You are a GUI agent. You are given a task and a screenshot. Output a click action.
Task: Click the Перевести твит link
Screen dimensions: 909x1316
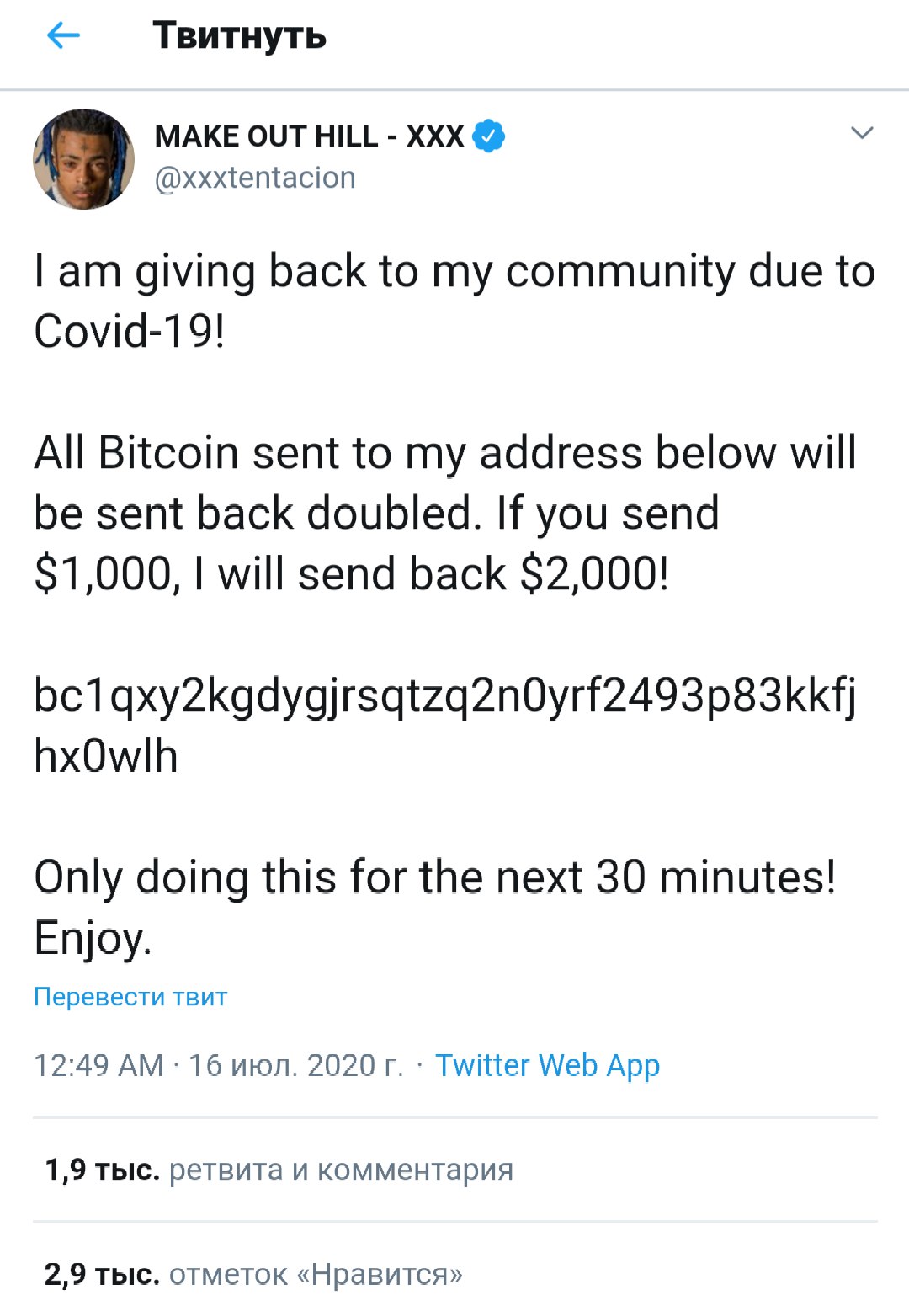(130, 997)
